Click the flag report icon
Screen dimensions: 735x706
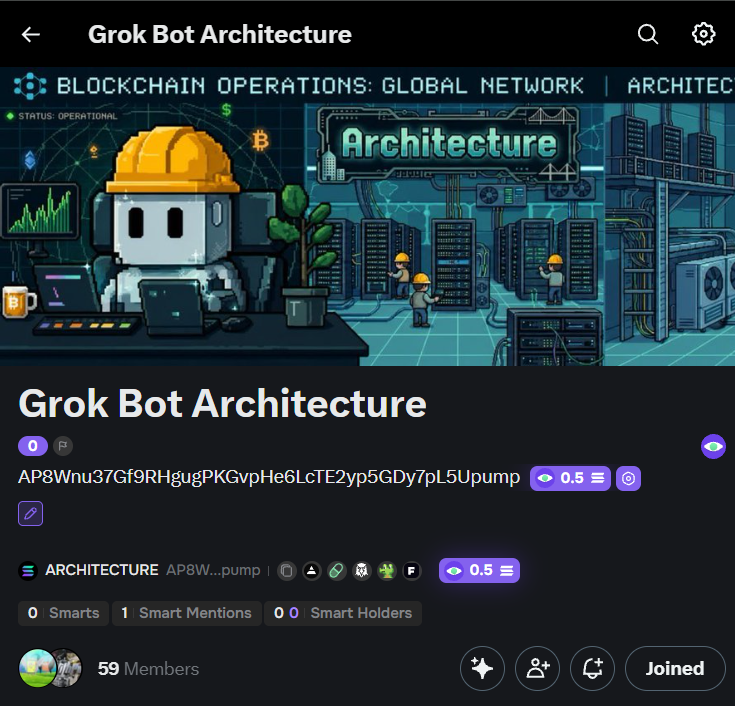tap(63, 446)
